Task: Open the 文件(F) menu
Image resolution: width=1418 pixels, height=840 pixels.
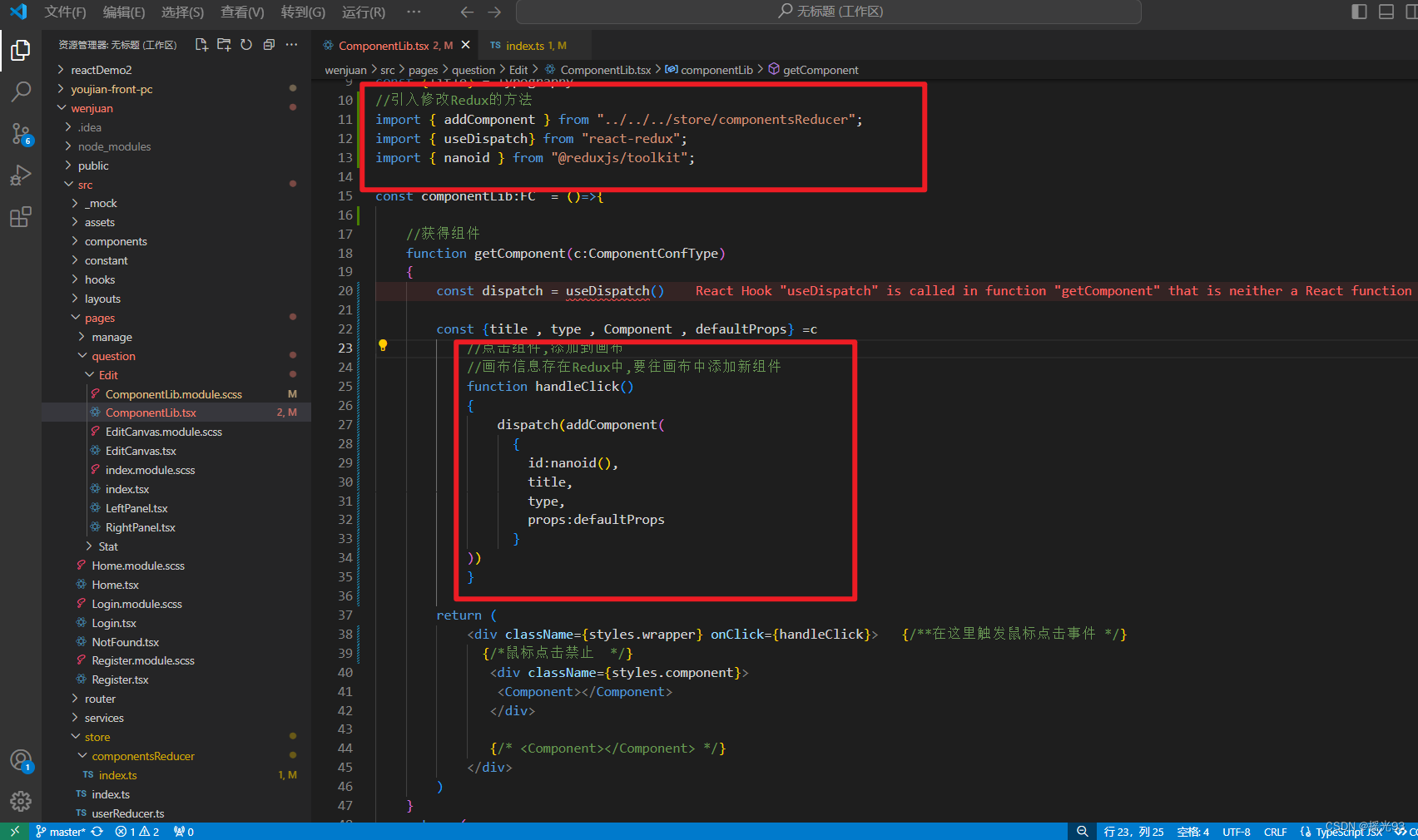Action: pyautogui.click(x=65, y=12)
